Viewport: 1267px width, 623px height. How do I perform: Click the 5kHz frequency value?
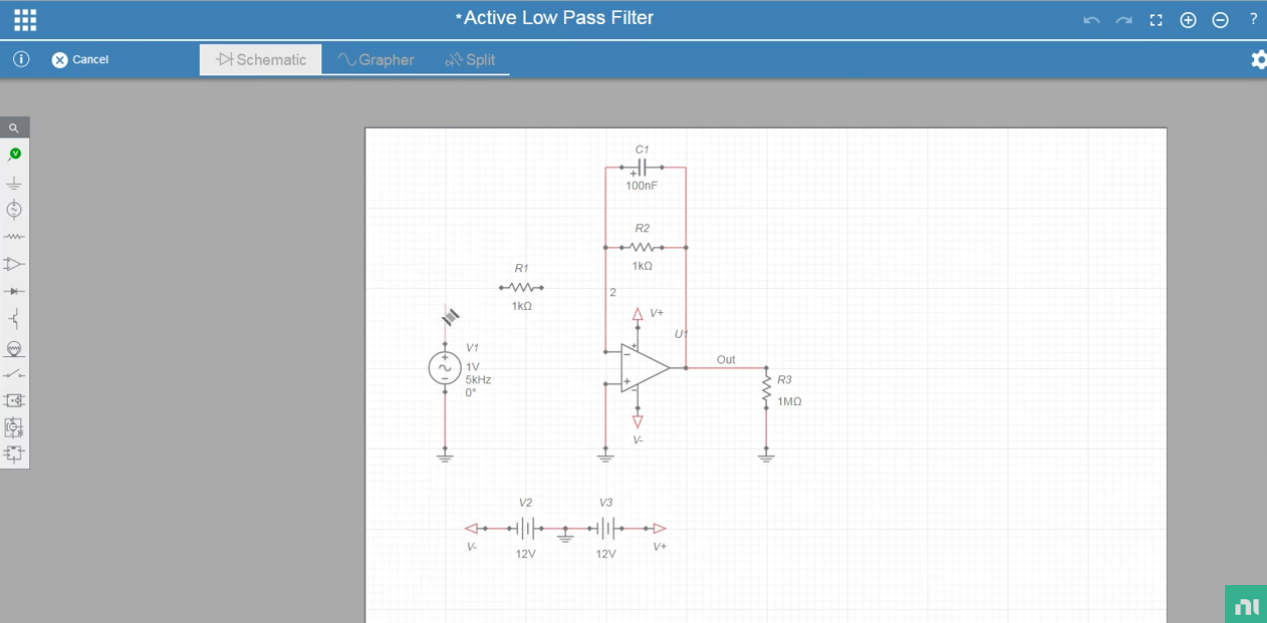[478, 380]
